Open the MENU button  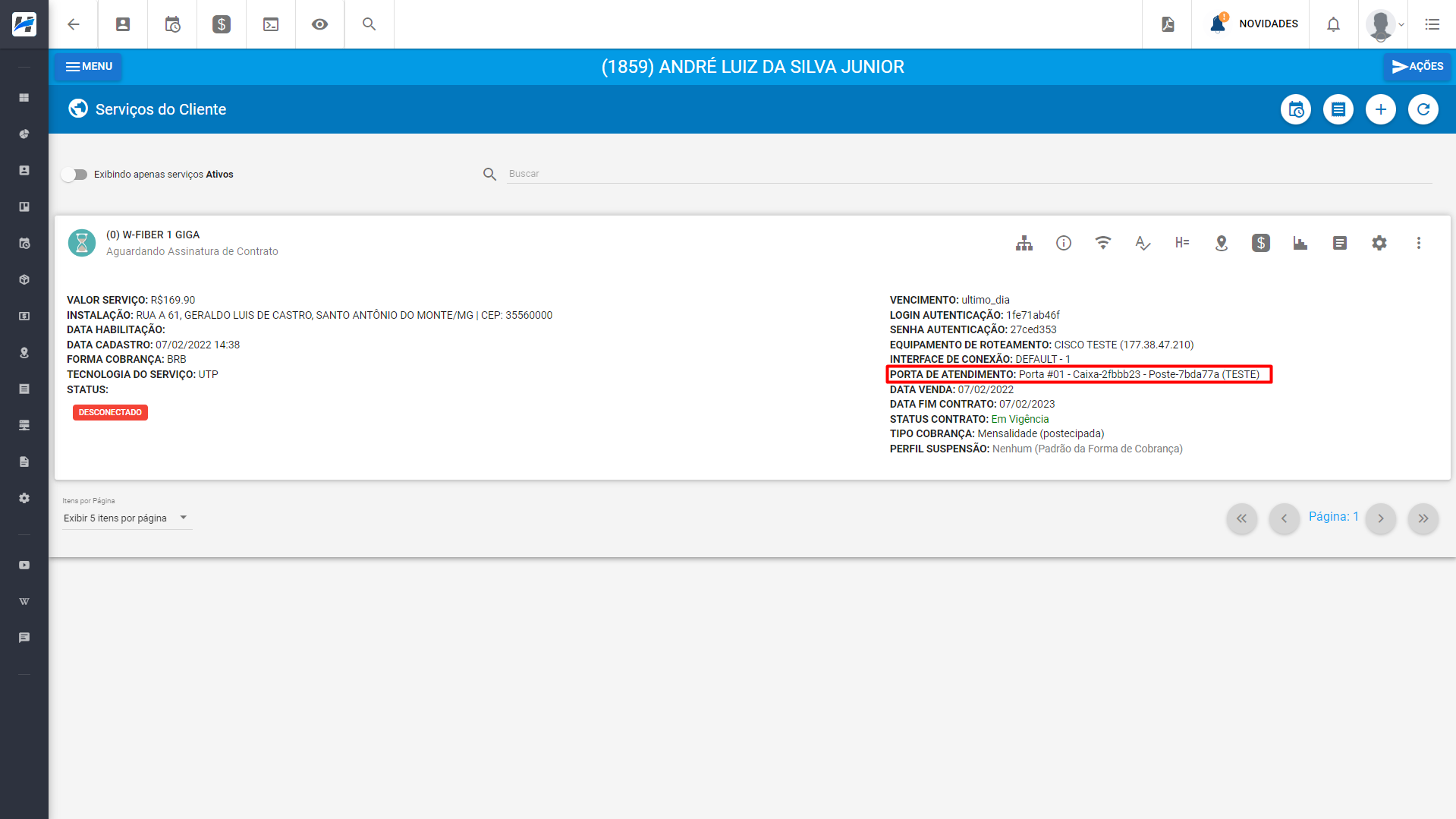click(89, 67)
